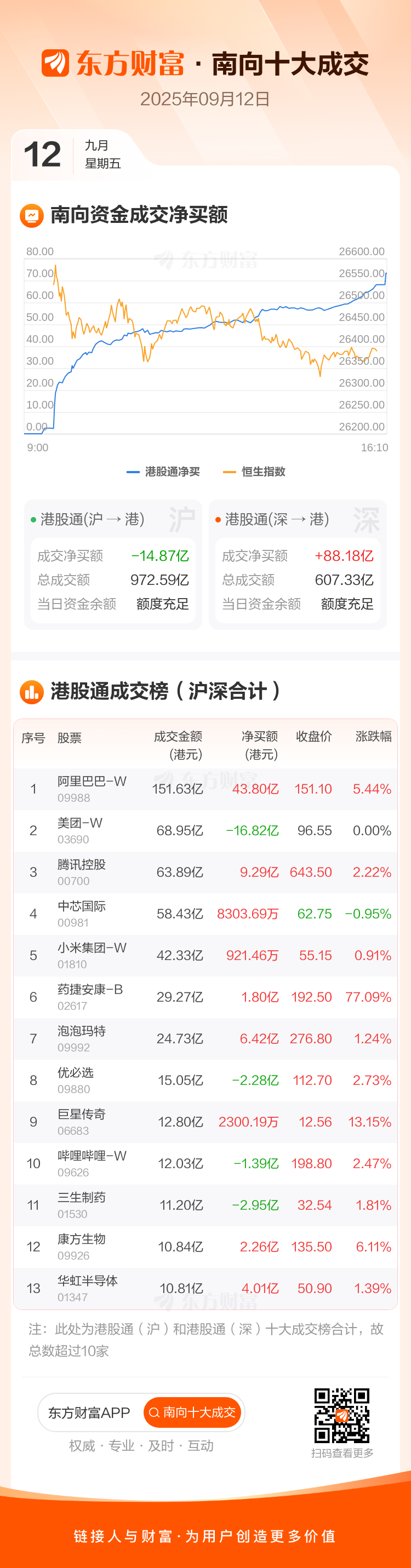Open the 港股通(深→港) summary card
The height and width of the screenshot is (1568, 411).
tap(298, 564)
